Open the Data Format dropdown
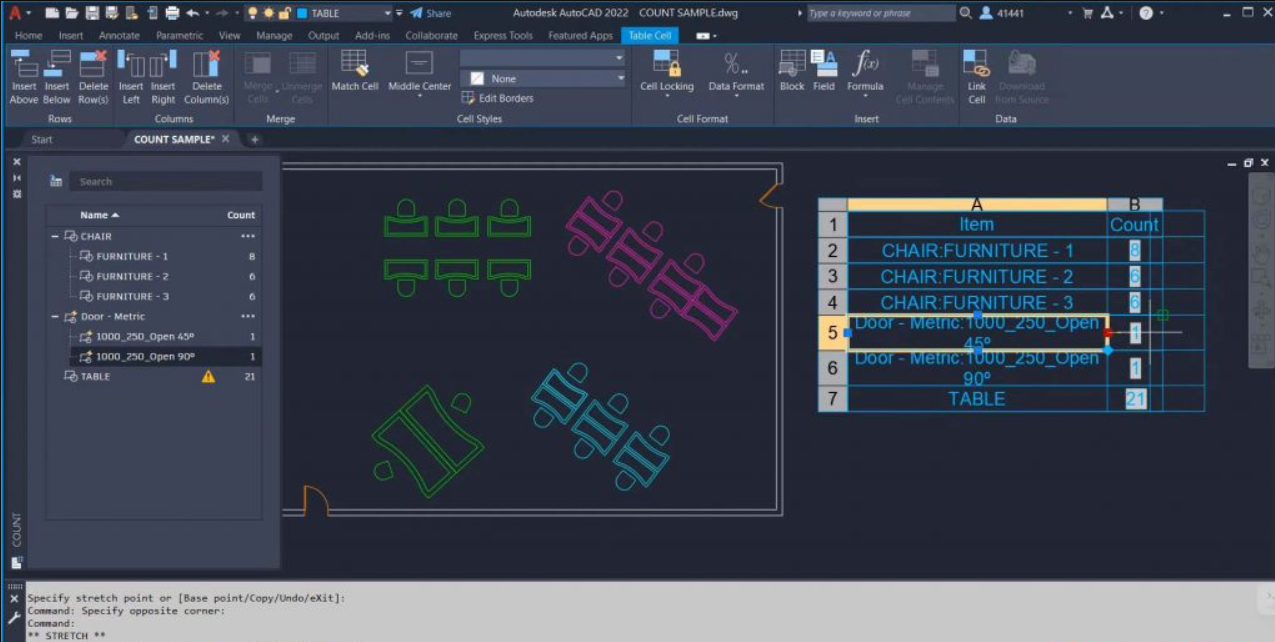1275x642 pixels. 736,97
